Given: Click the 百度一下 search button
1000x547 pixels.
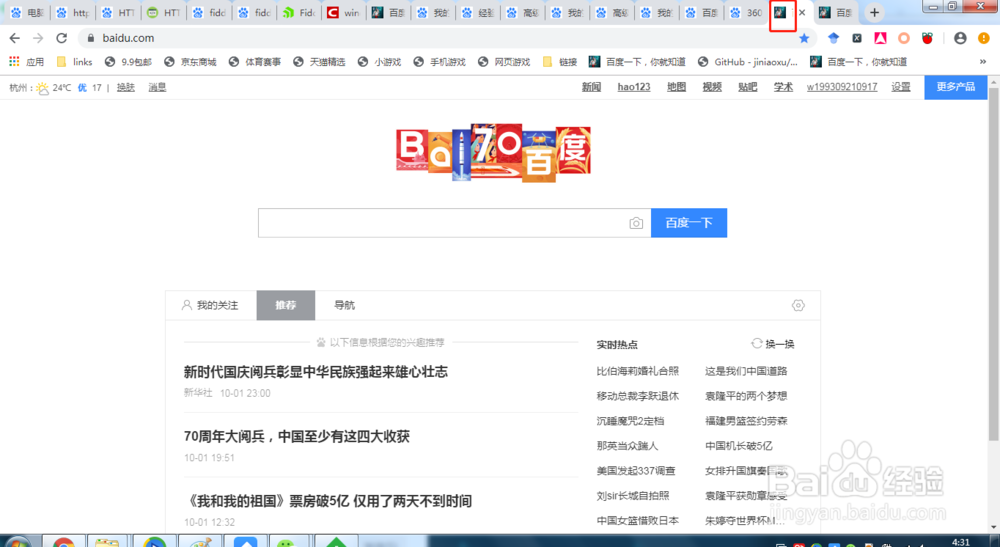Looking at the screenshot, I should click(x=689, y=223).
